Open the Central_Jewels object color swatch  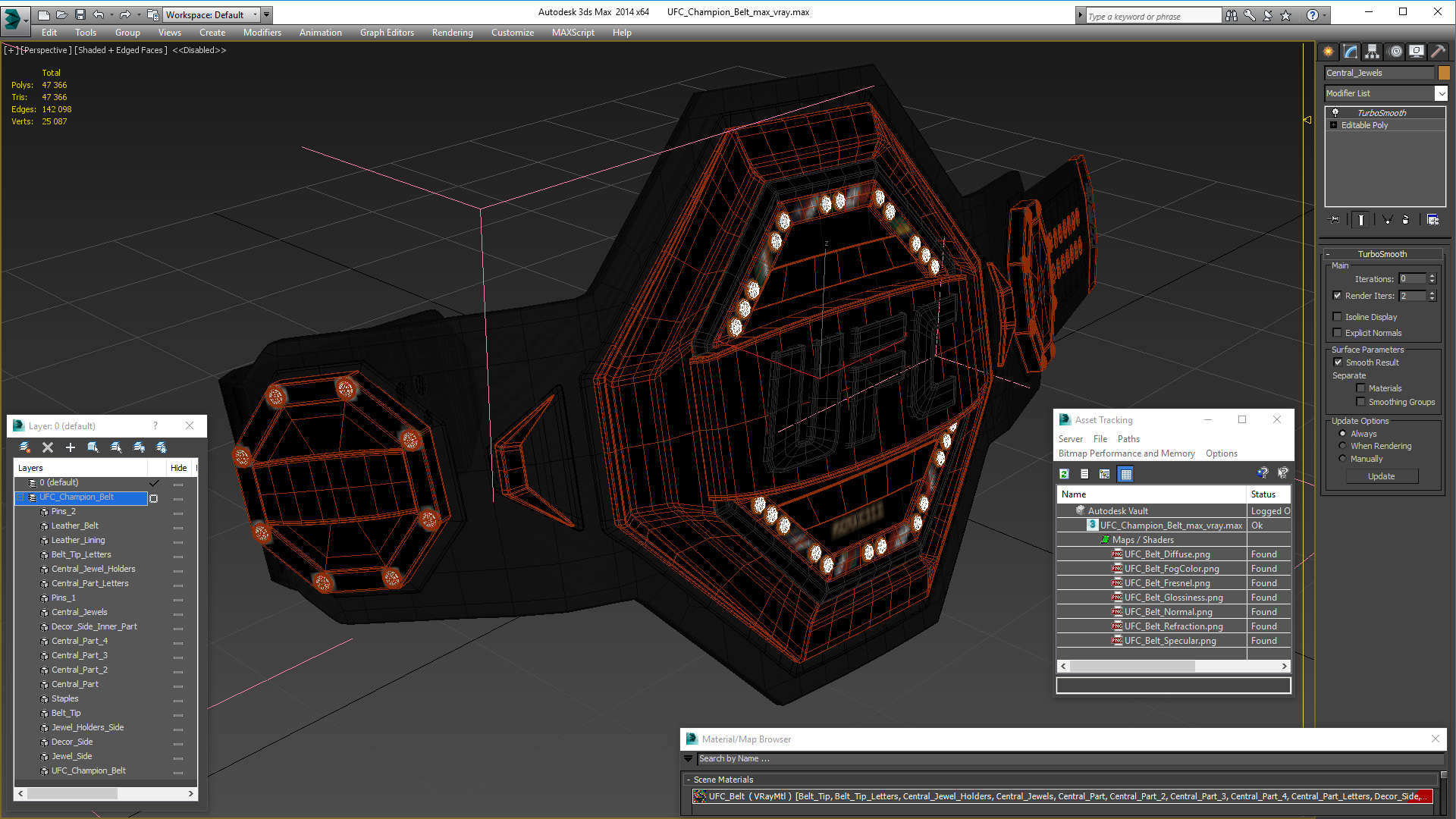click(x=1444, y=73)
